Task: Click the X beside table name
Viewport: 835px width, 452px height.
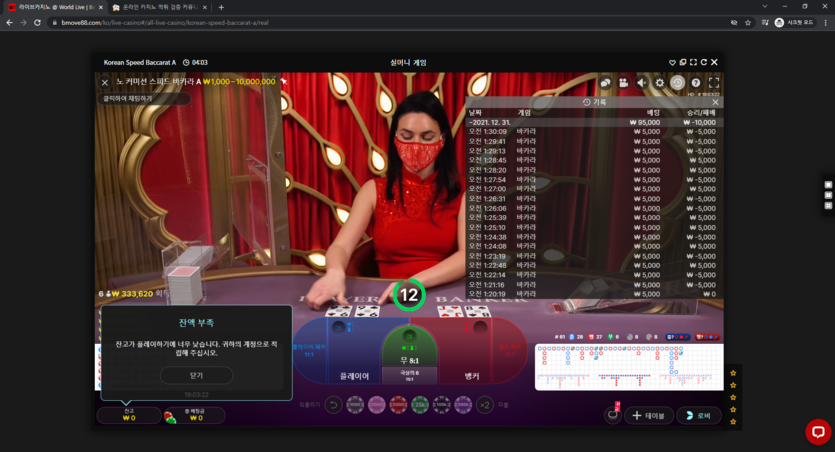Action: click(x=105, y=83)
